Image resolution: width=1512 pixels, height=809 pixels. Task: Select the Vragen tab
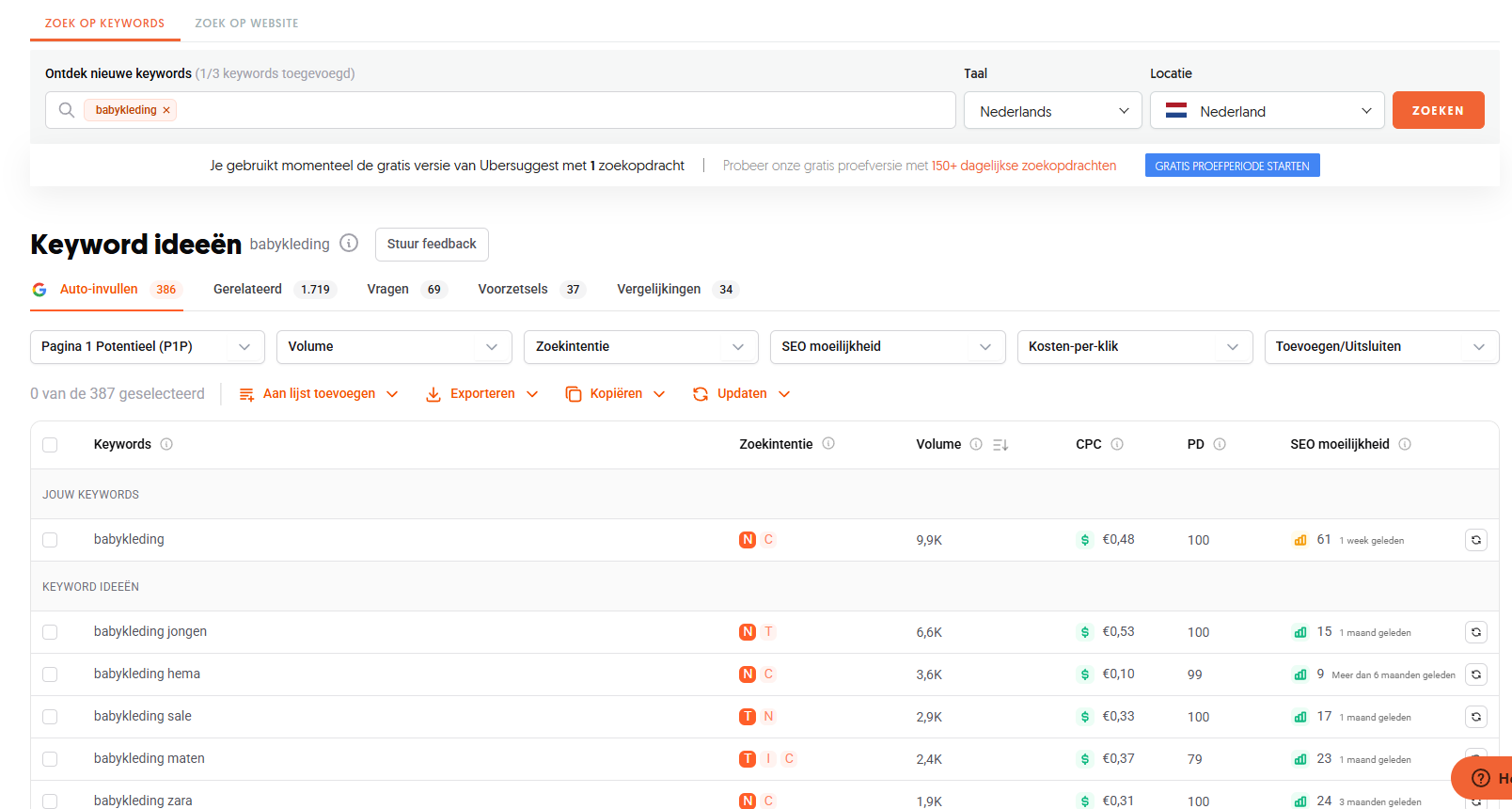406,289
